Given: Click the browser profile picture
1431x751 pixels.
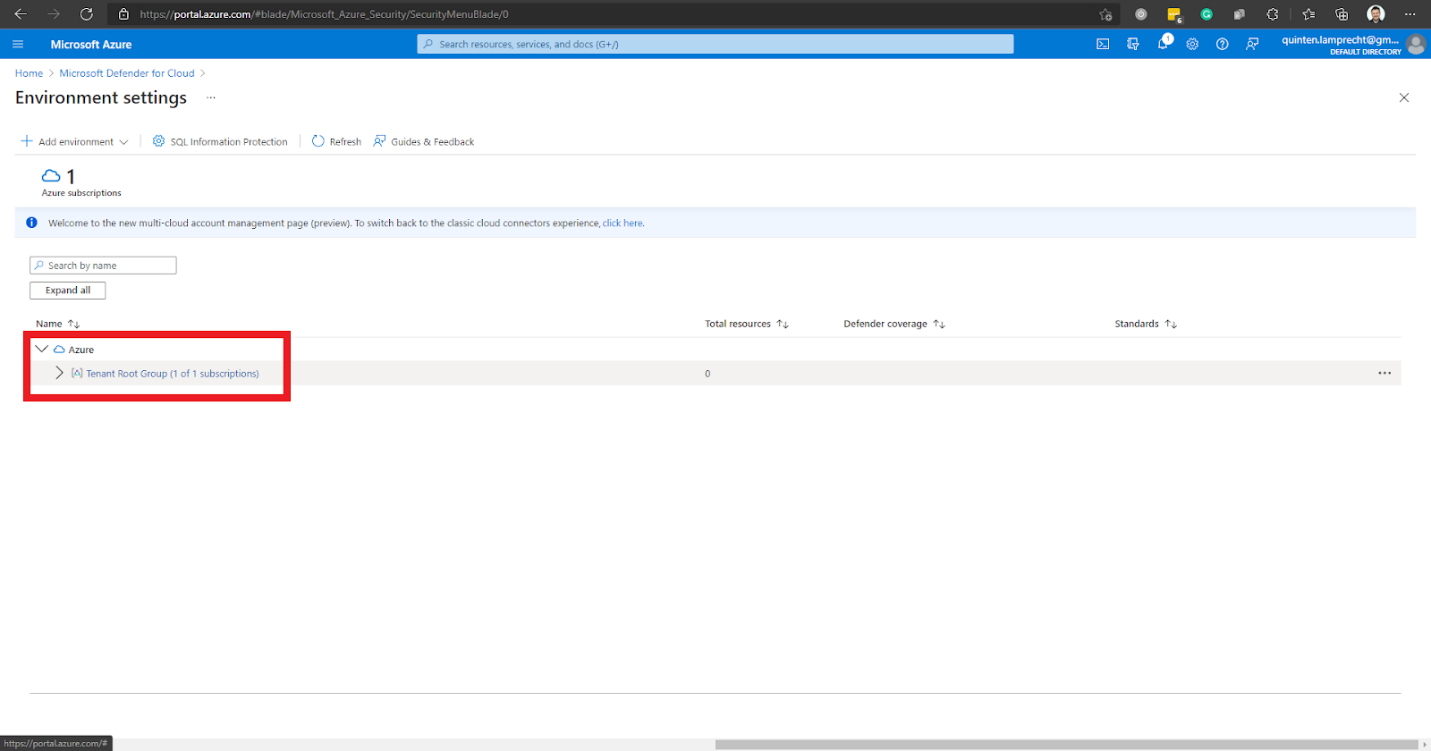Looking at the screenshot, I should (x=1376, y=15).
